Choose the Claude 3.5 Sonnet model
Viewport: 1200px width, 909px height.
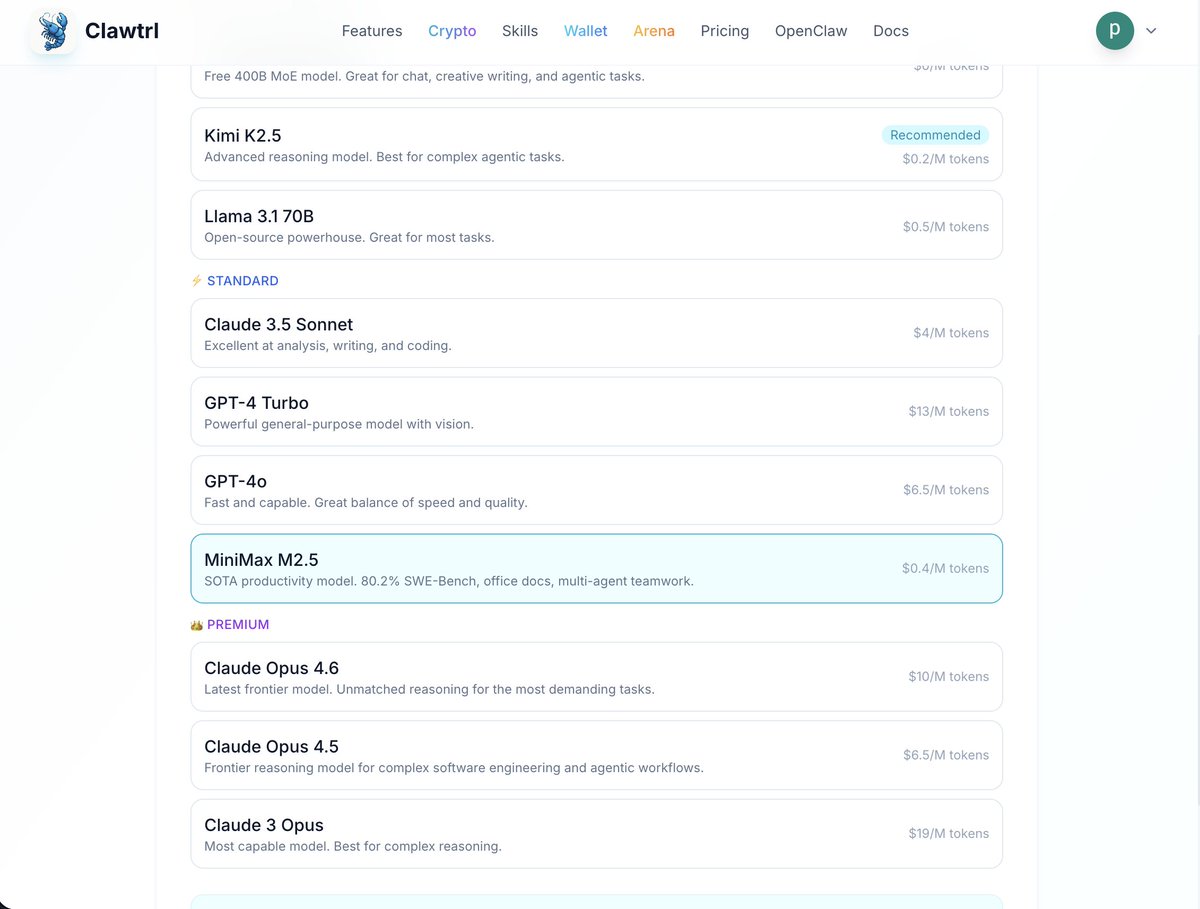(x=597, y=333)
